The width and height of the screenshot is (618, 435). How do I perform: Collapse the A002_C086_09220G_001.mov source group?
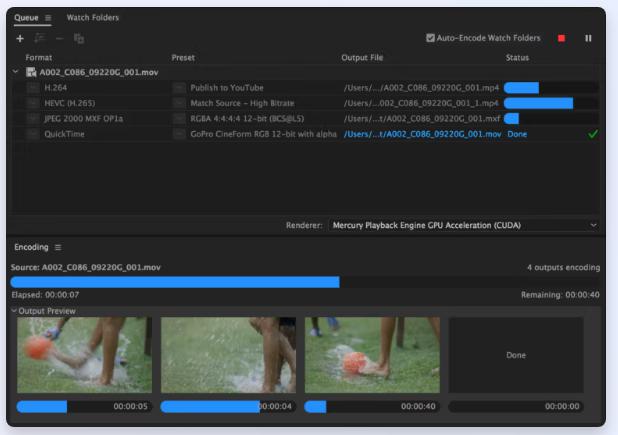[15, 72]
